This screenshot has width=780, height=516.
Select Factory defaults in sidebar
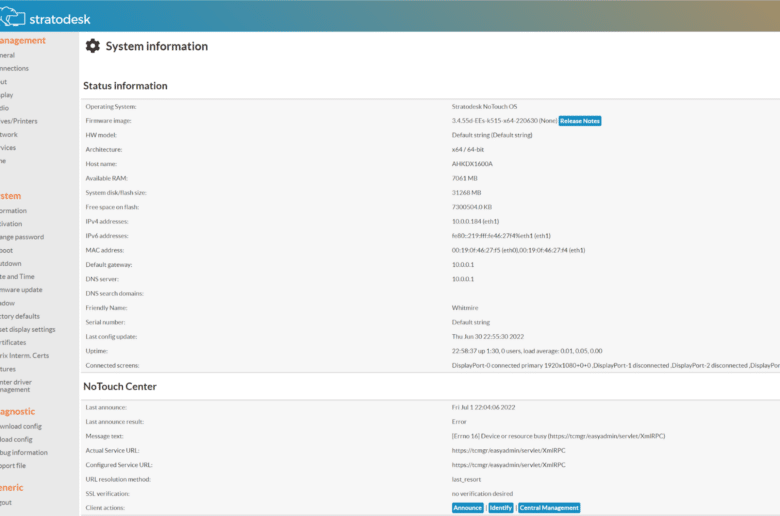(x=20, y=316)
